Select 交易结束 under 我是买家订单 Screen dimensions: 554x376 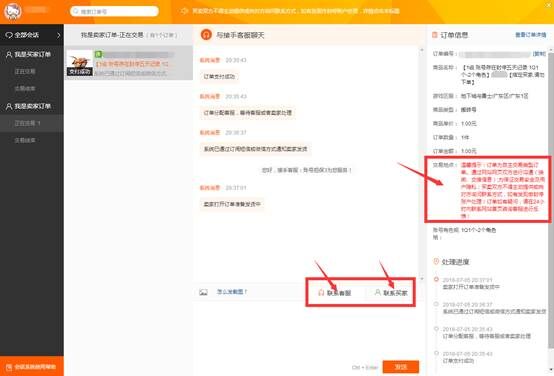25,88
